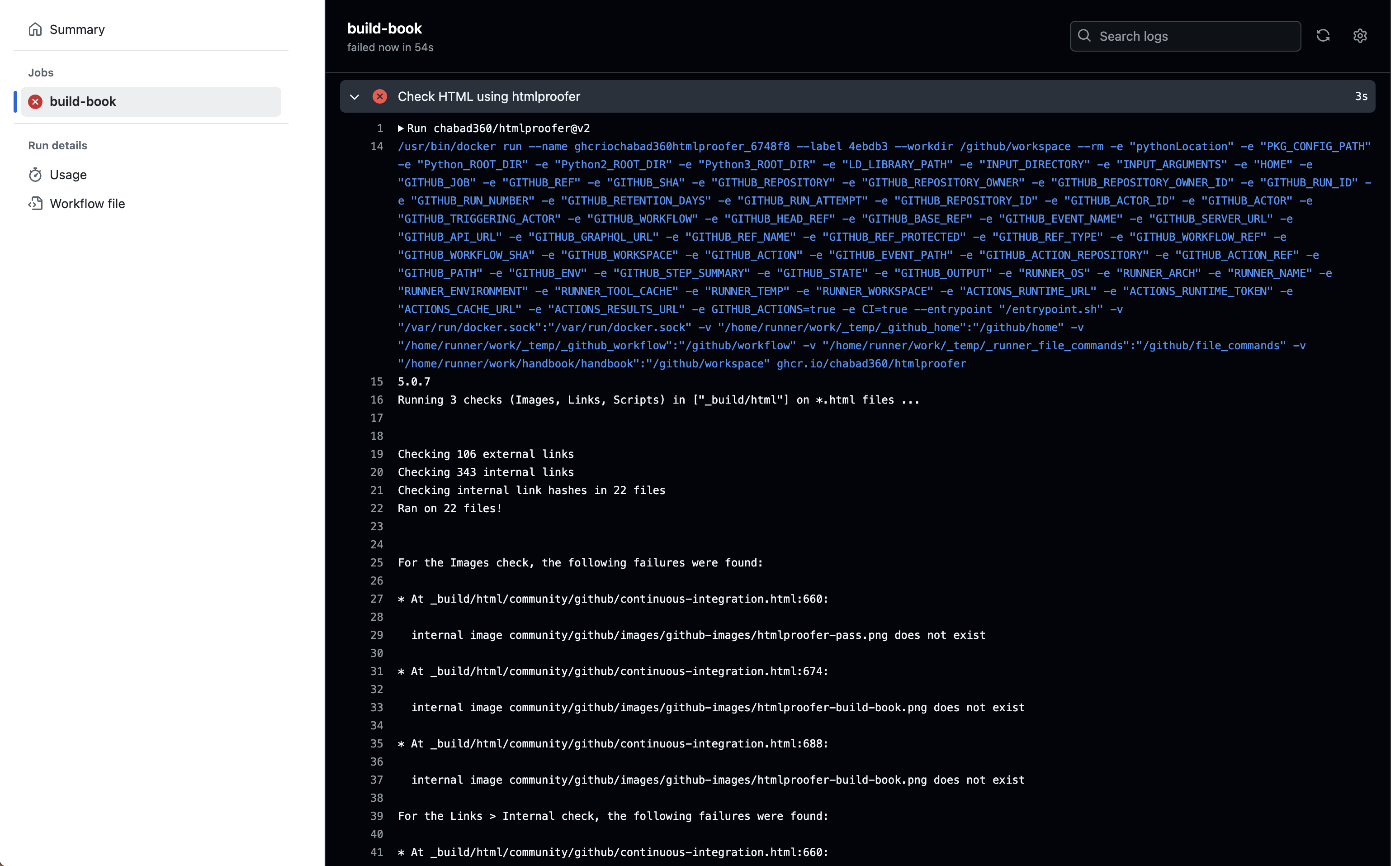
Task: Click log line number 25
Action: click(x=377, y=563)
